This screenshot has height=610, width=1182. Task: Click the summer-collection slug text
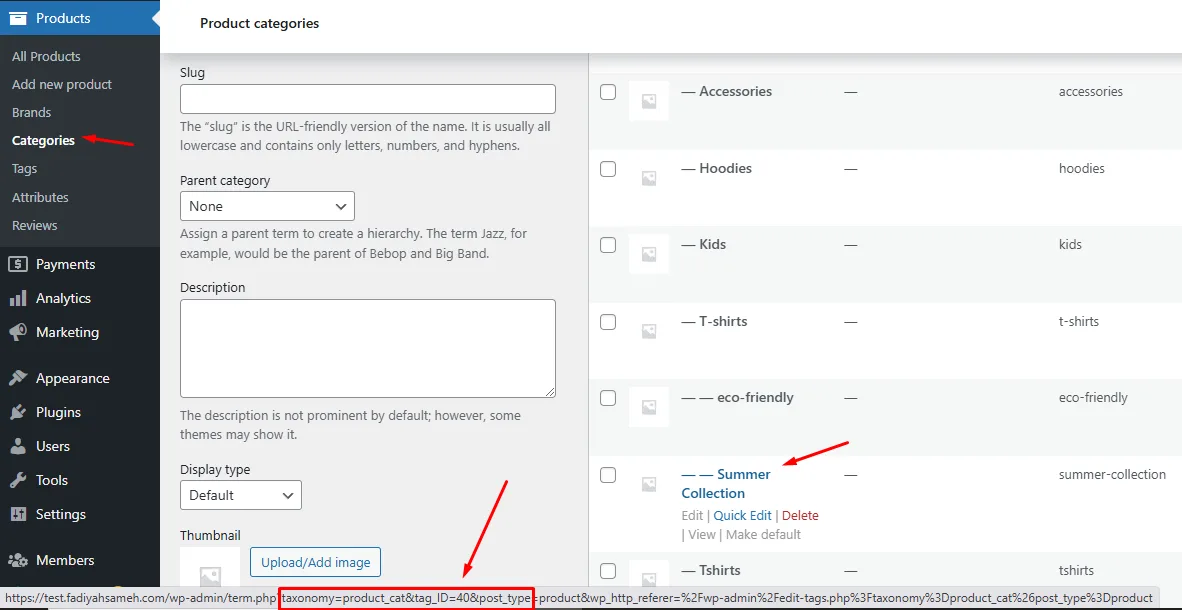pyautogui.click(x=1112, y=475)
